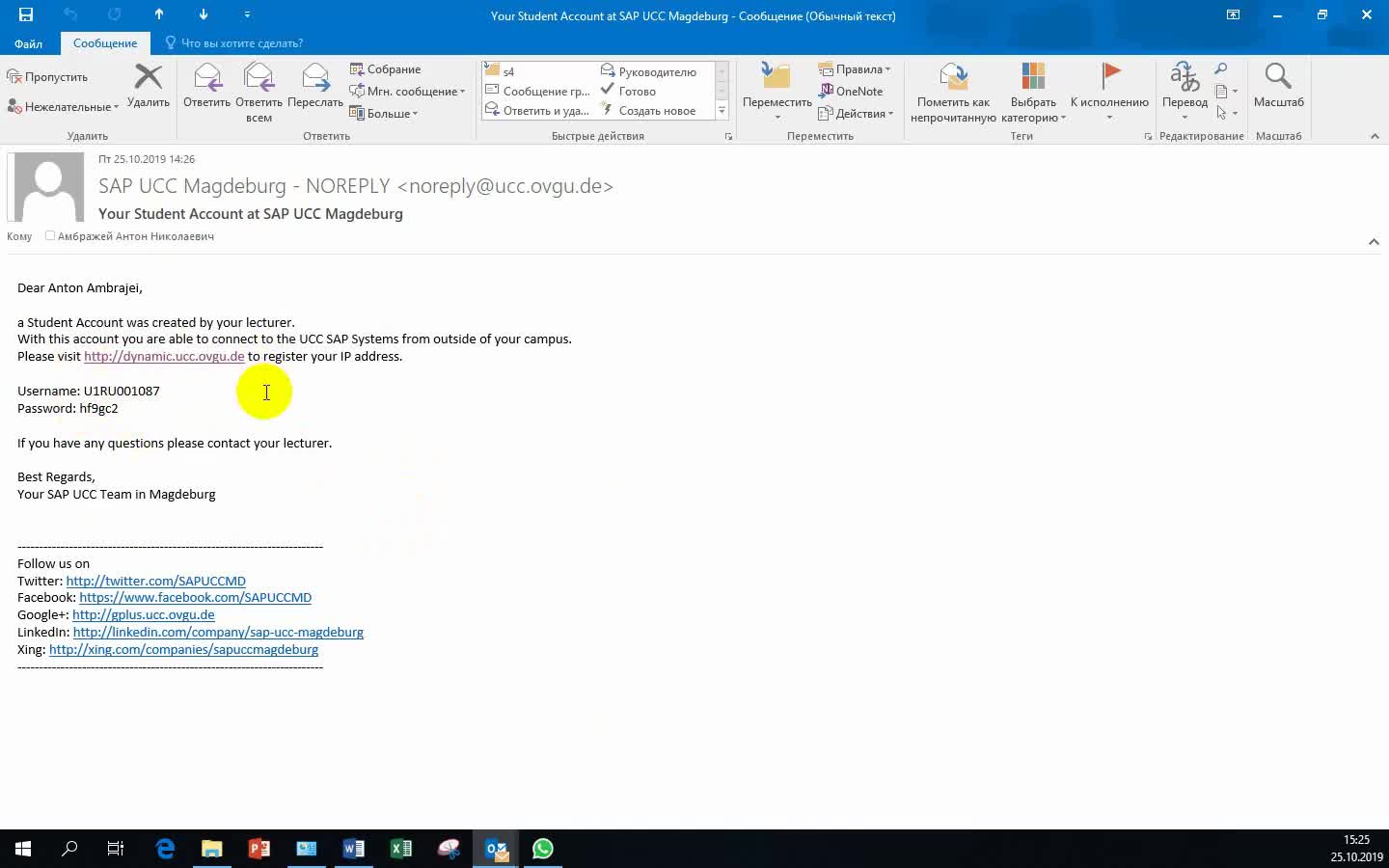The image size is (1389, 868).
Task: Reply with a meeting via Собрание
Action: tap(385, 69)
